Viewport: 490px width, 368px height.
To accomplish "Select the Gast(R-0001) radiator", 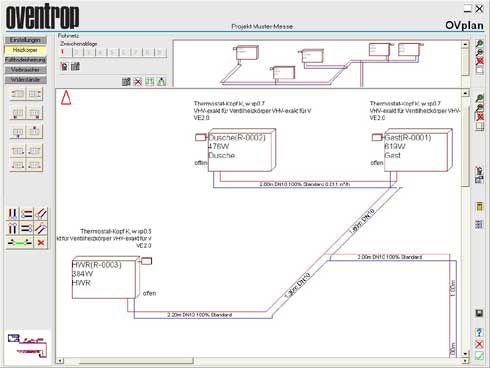I will pos(418,150).
